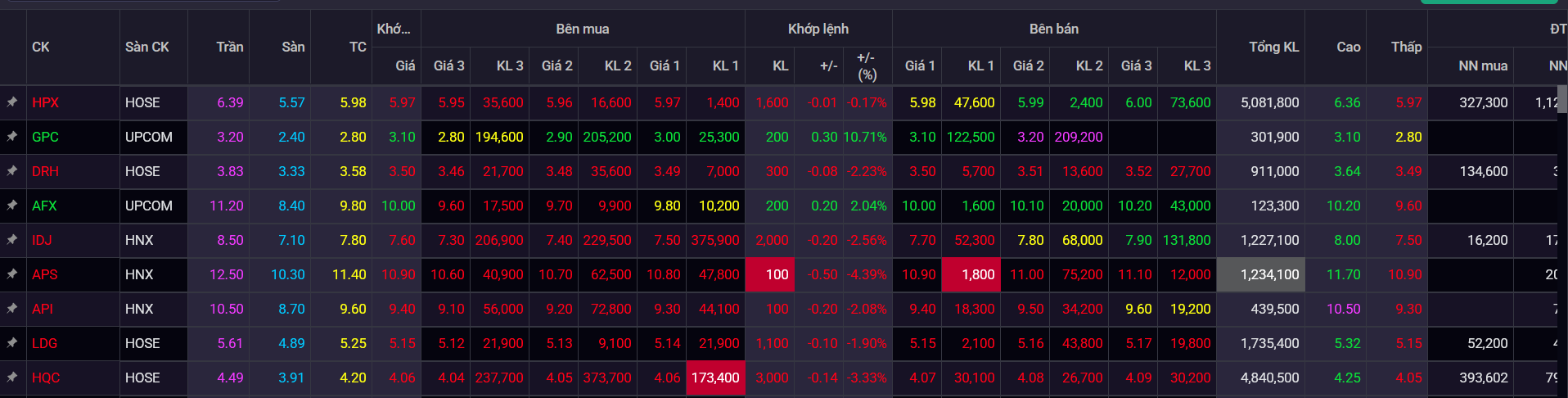Unpin the HPX stock row
The image size is (1568, 398).
coord(12,102)
